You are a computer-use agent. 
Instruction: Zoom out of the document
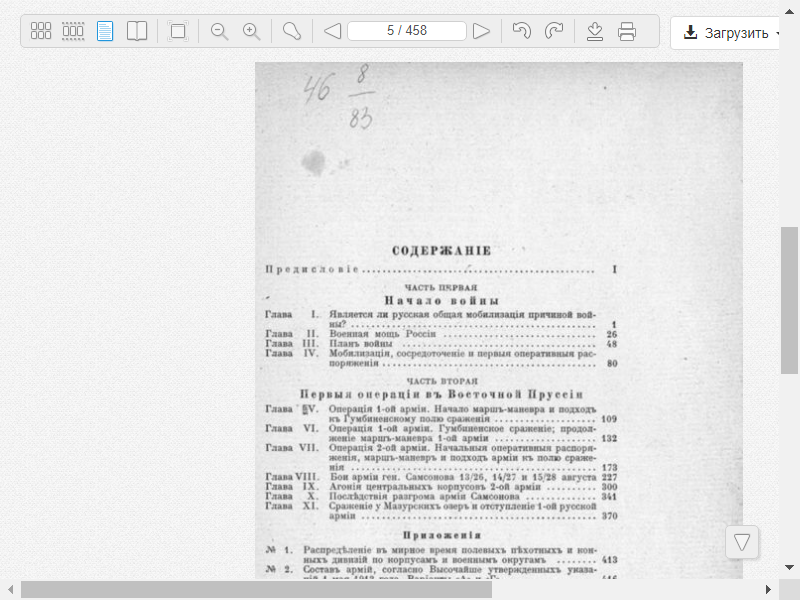219,31
